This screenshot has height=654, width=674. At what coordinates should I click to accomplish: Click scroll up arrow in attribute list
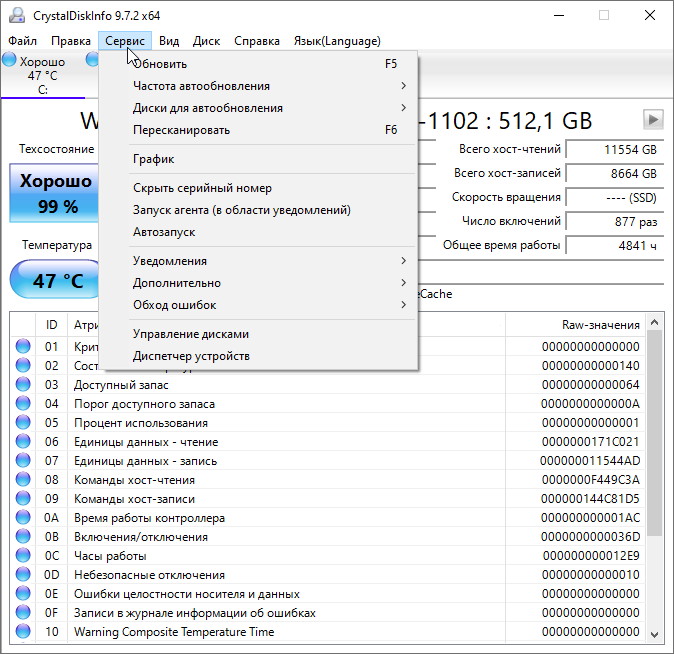click(x=654, y=322)
